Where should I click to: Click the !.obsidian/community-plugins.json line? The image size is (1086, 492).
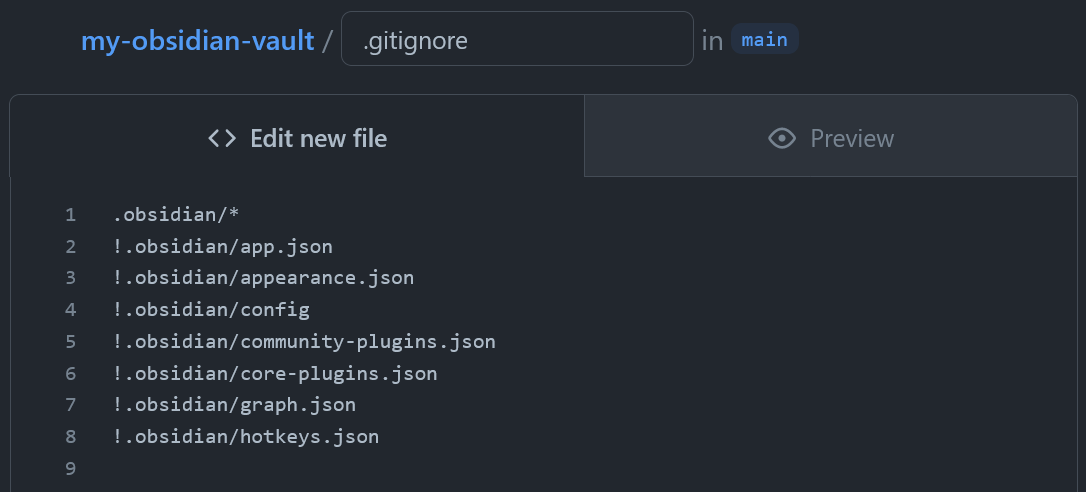pyautogui.click(x=304, y=342)
